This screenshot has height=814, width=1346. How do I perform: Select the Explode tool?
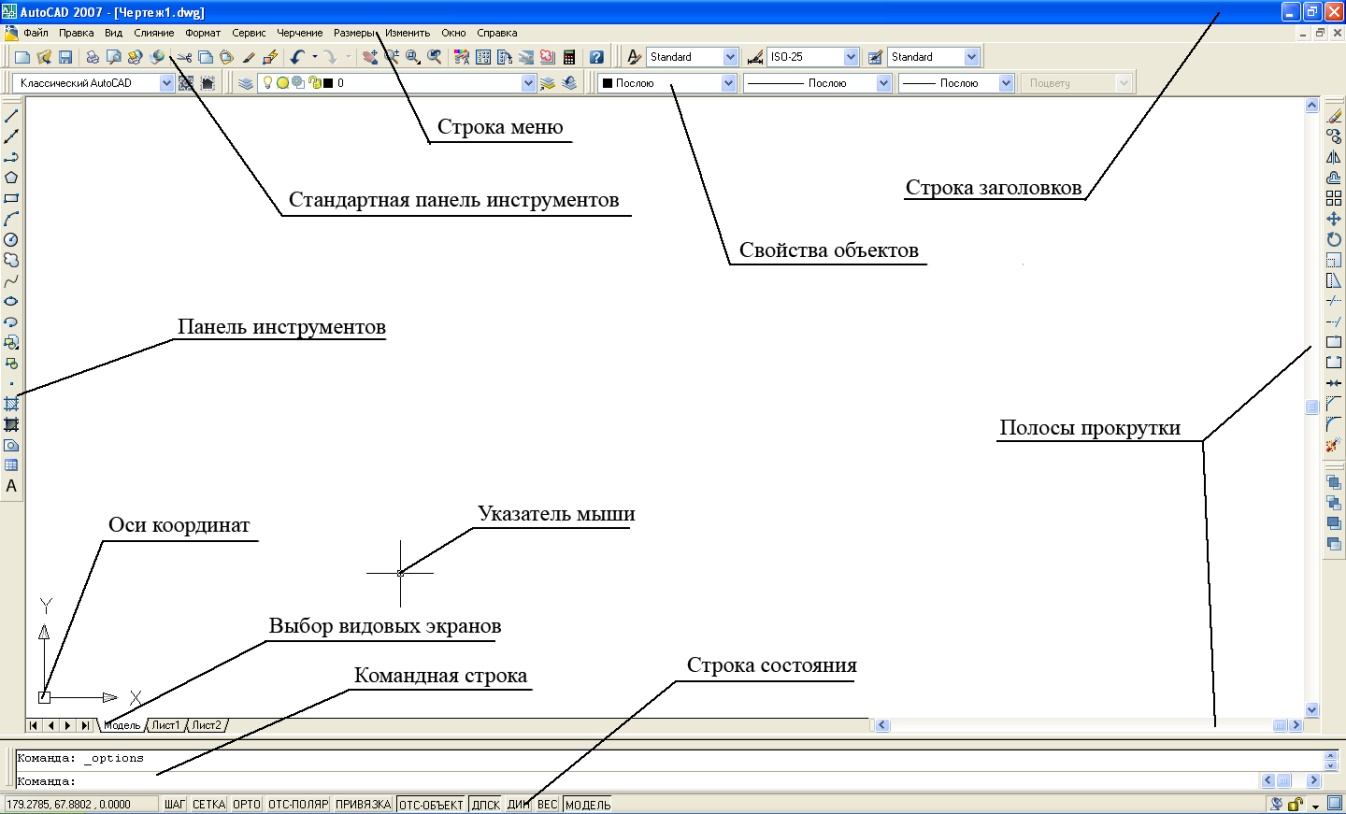coord(1333,444)
